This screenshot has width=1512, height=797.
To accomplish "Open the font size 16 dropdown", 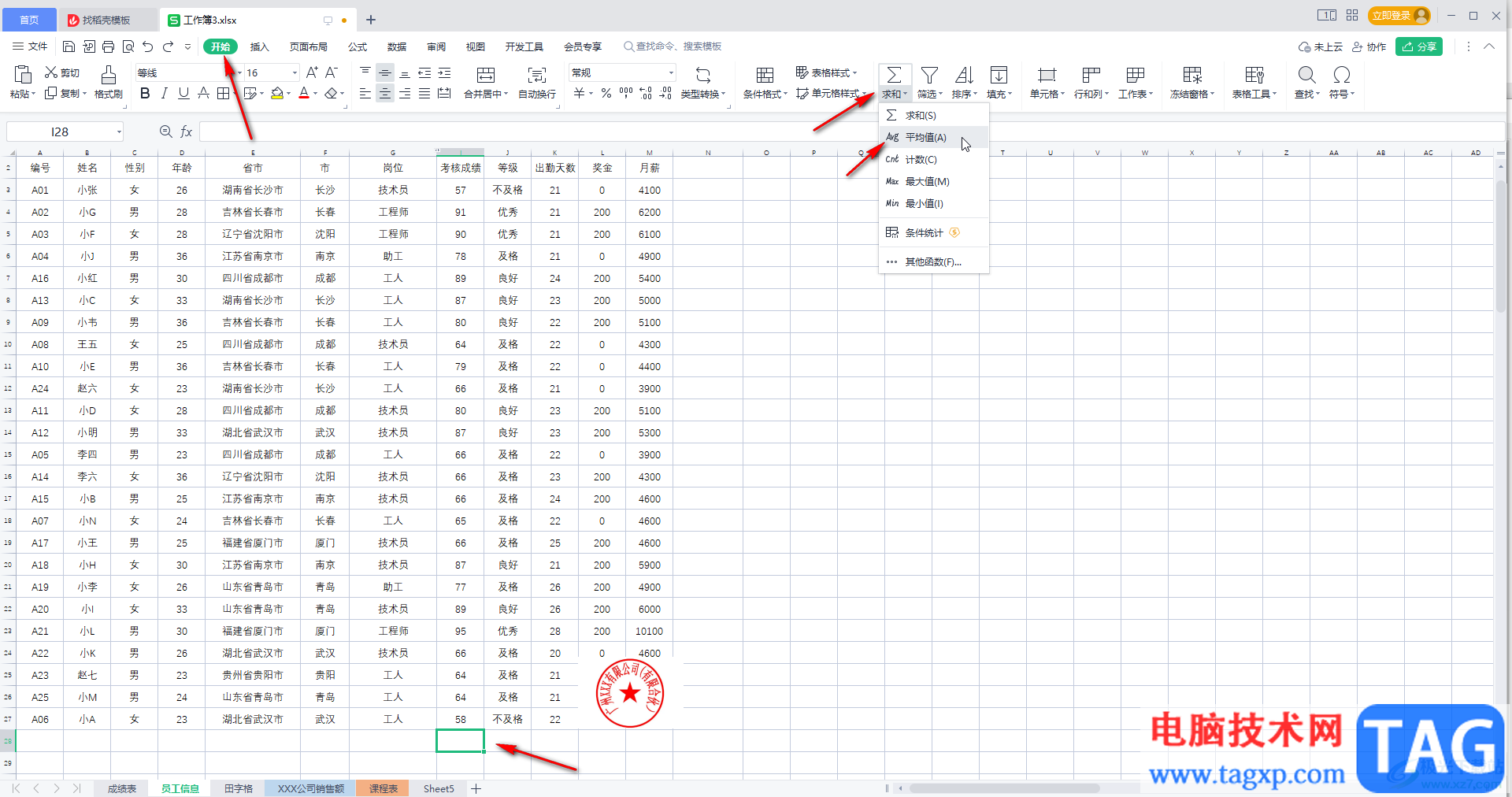I will coord(295,72).
